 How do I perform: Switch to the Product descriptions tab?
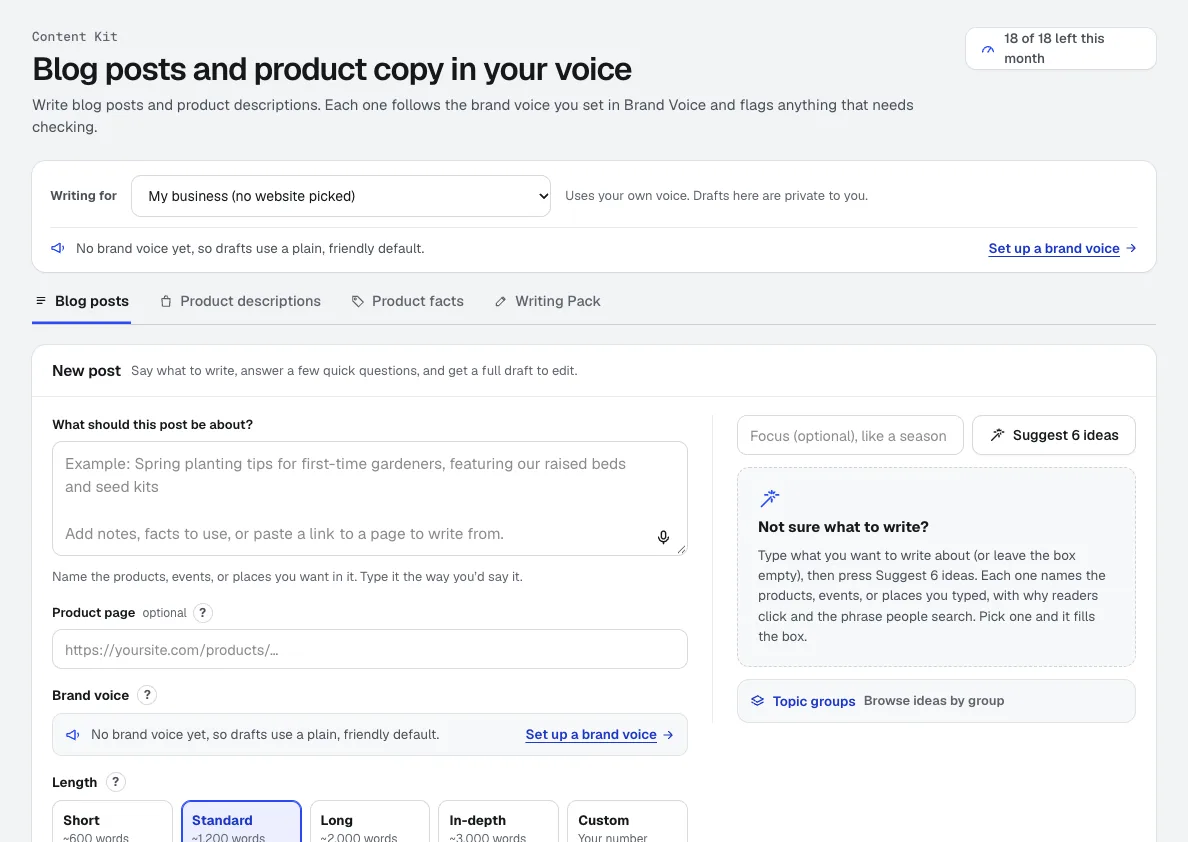click(240, 302)
